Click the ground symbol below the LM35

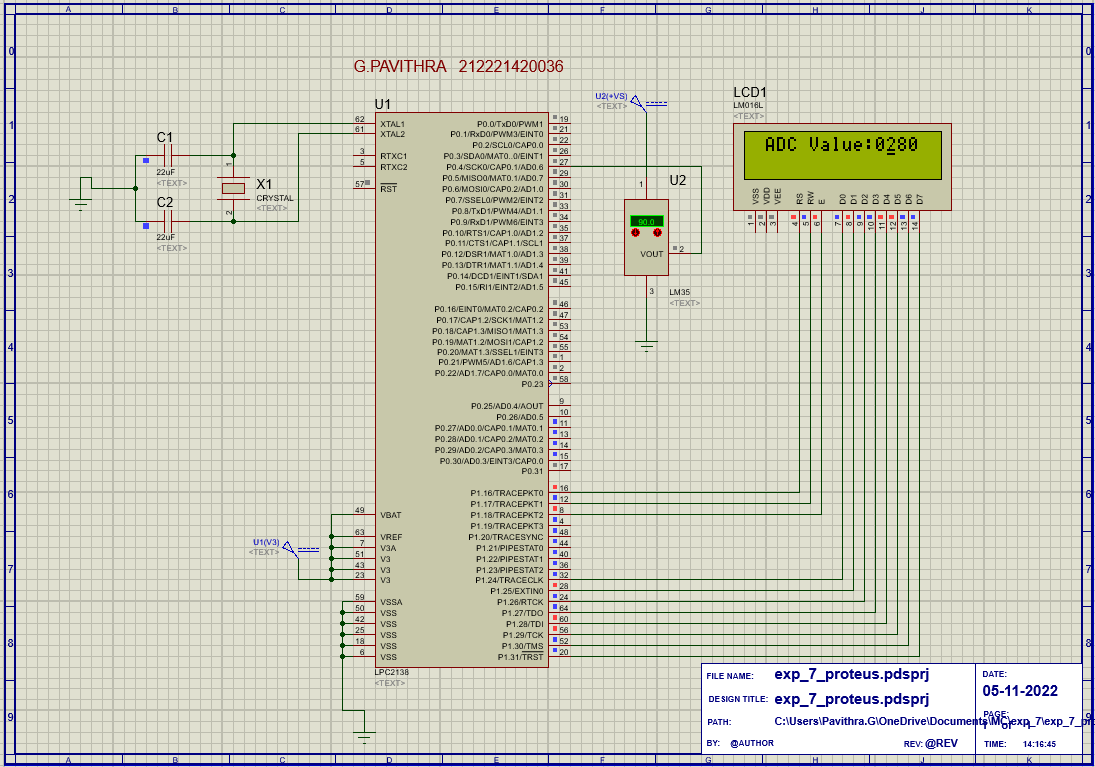[646, 345]
